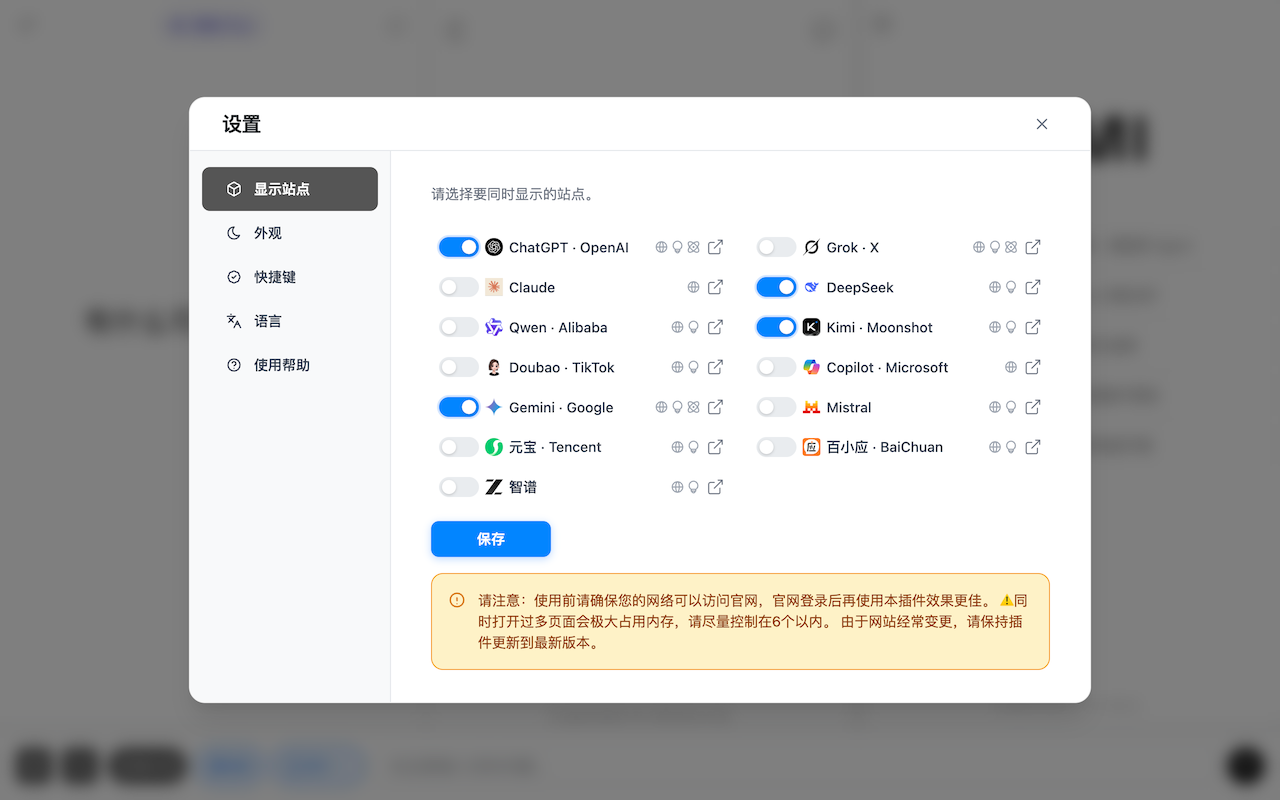Click the globe icon beside Kimi · Moonshot
This screenshot has height=800, width=1280.
[994, 327]
